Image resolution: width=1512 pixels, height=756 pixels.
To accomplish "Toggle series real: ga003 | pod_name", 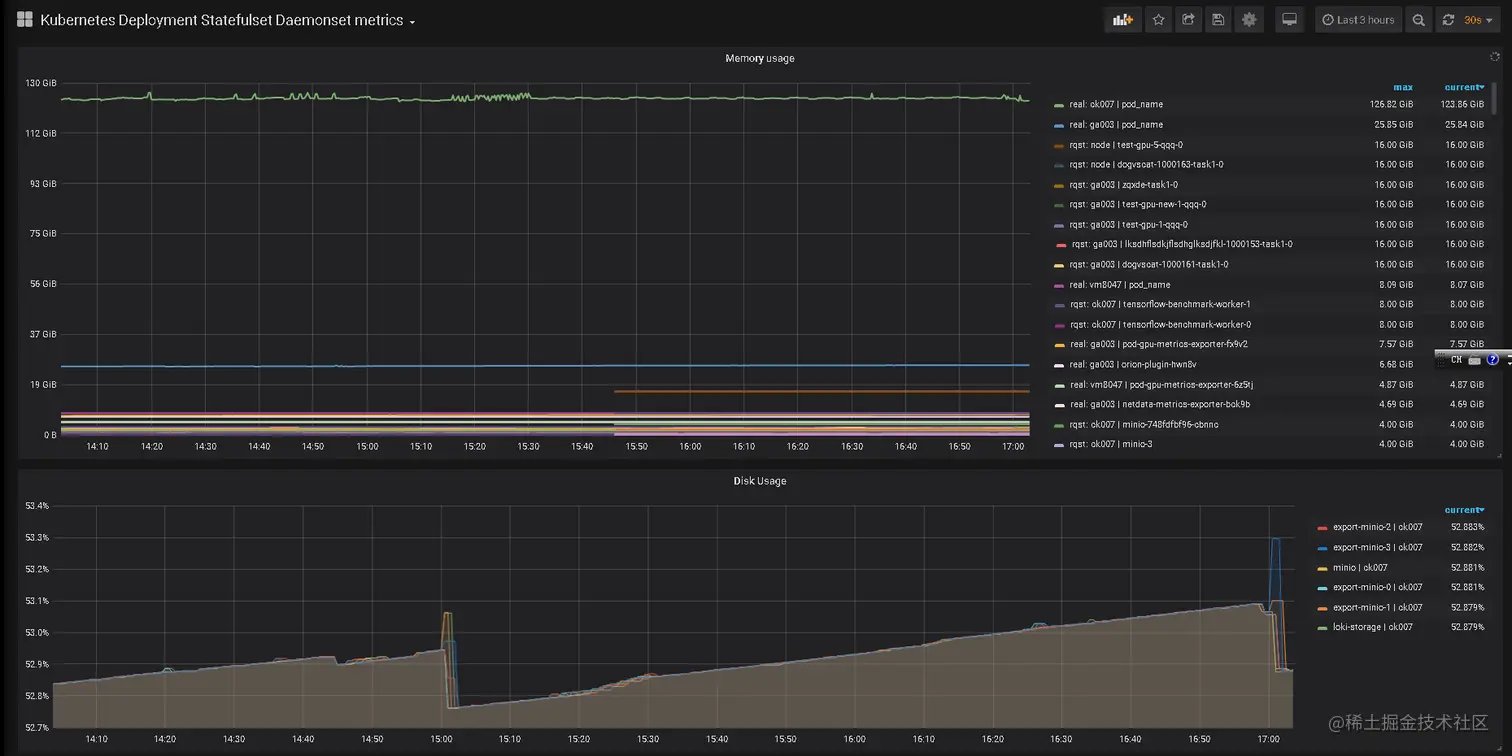I will click(x=1116, y=125).
